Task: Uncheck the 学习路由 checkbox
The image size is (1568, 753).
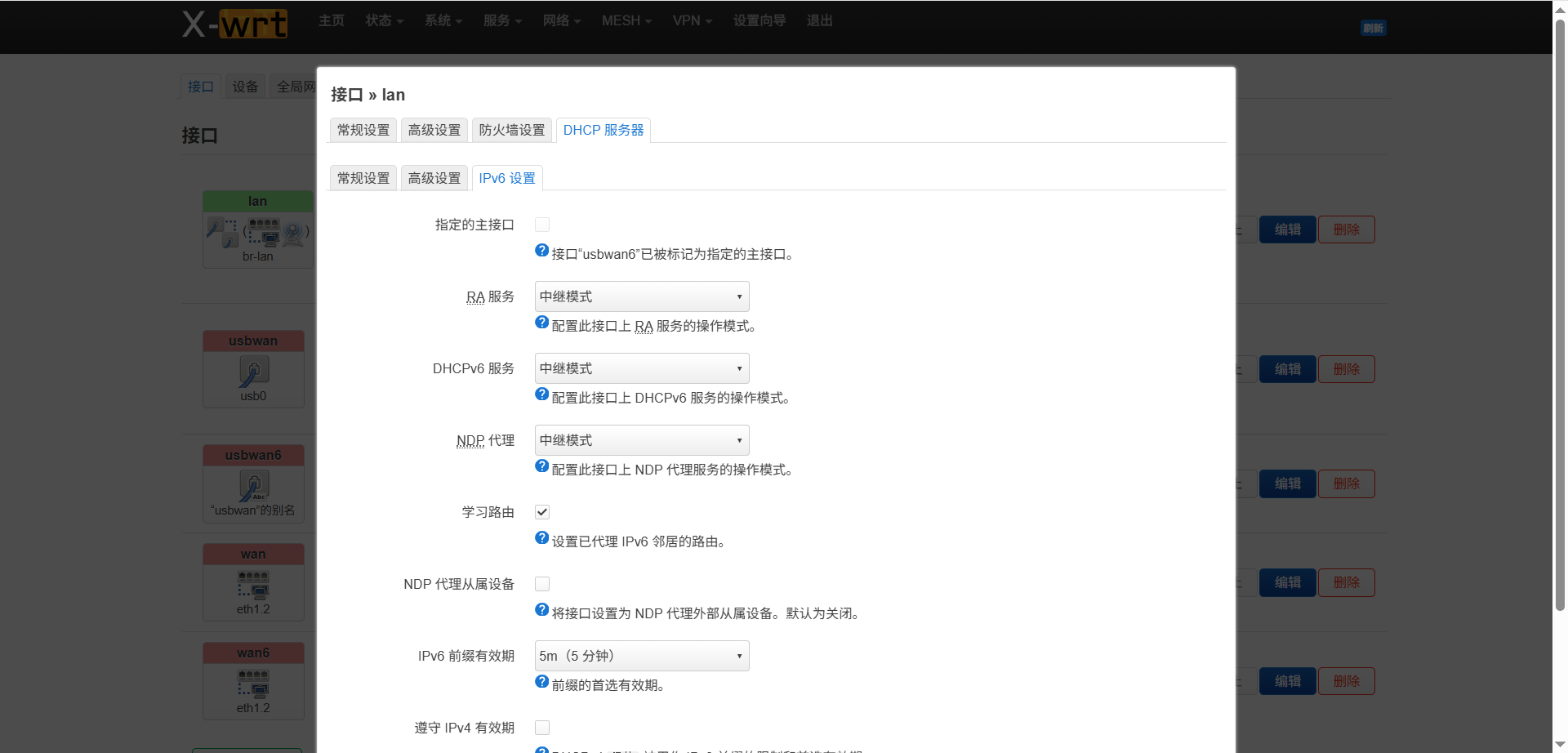Action: [x=541, y=511]
